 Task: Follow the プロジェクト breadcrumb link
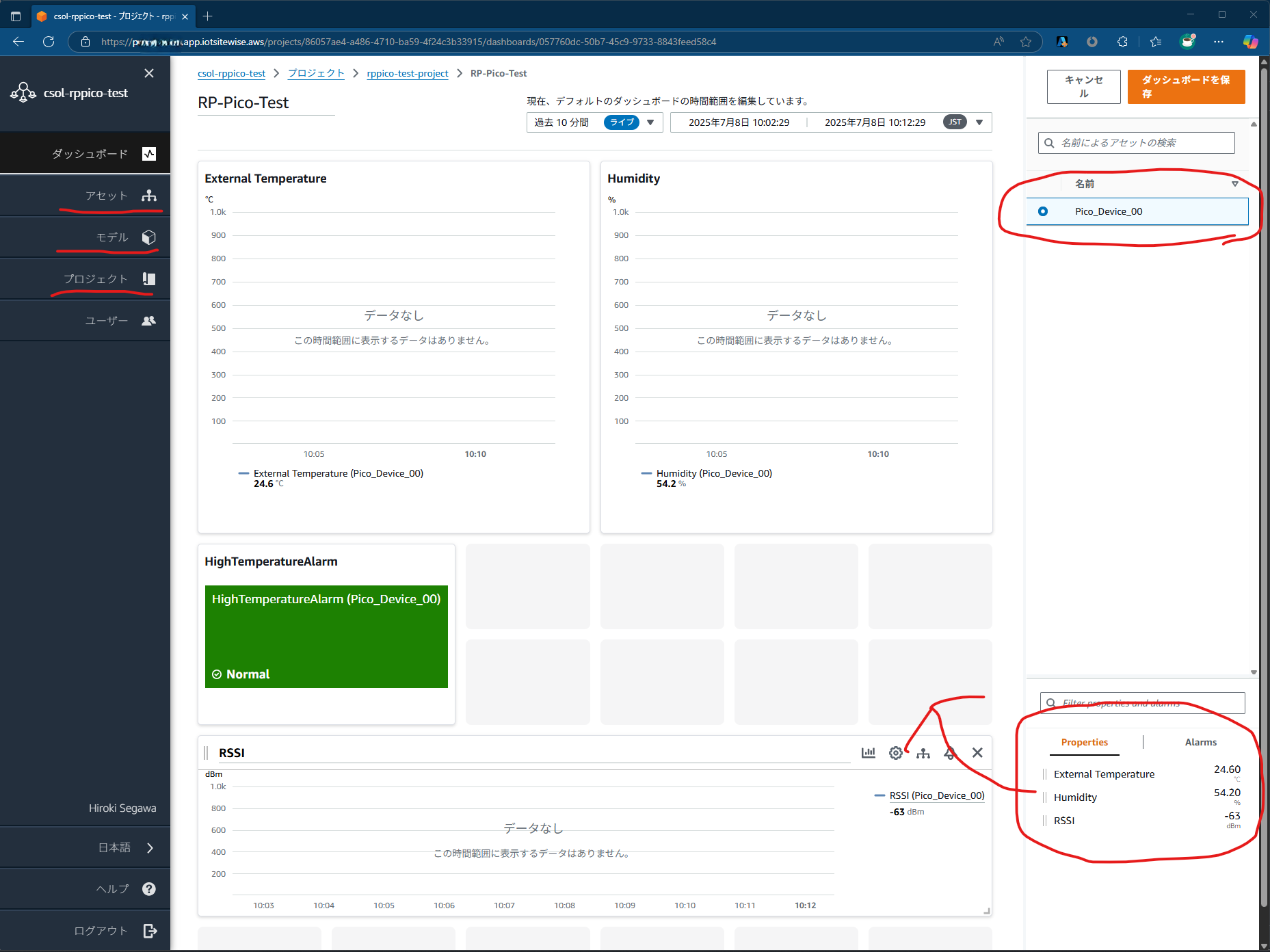point(316,73)
